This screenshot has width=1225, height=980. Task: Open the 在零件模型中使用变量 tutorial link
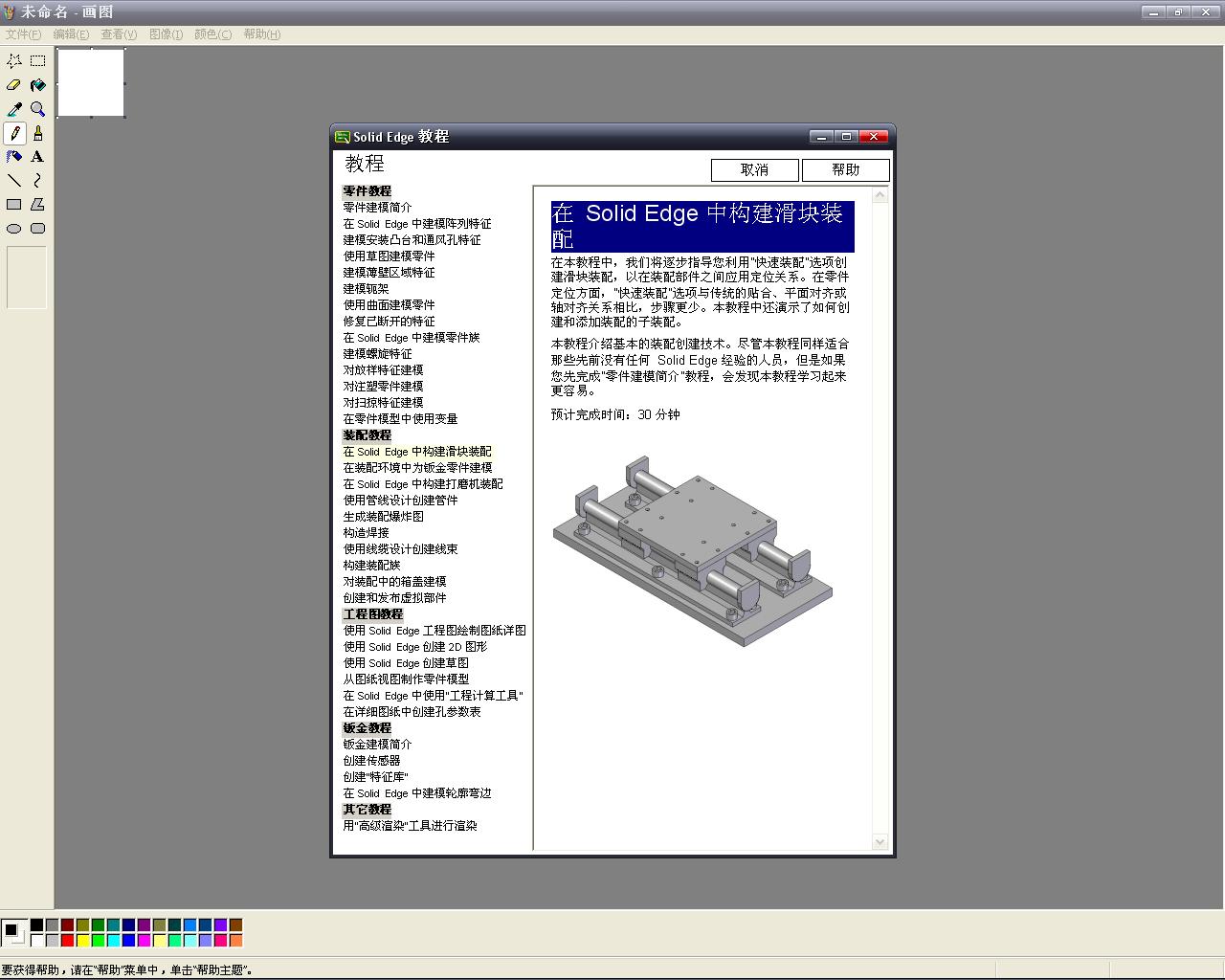(401, 419)
